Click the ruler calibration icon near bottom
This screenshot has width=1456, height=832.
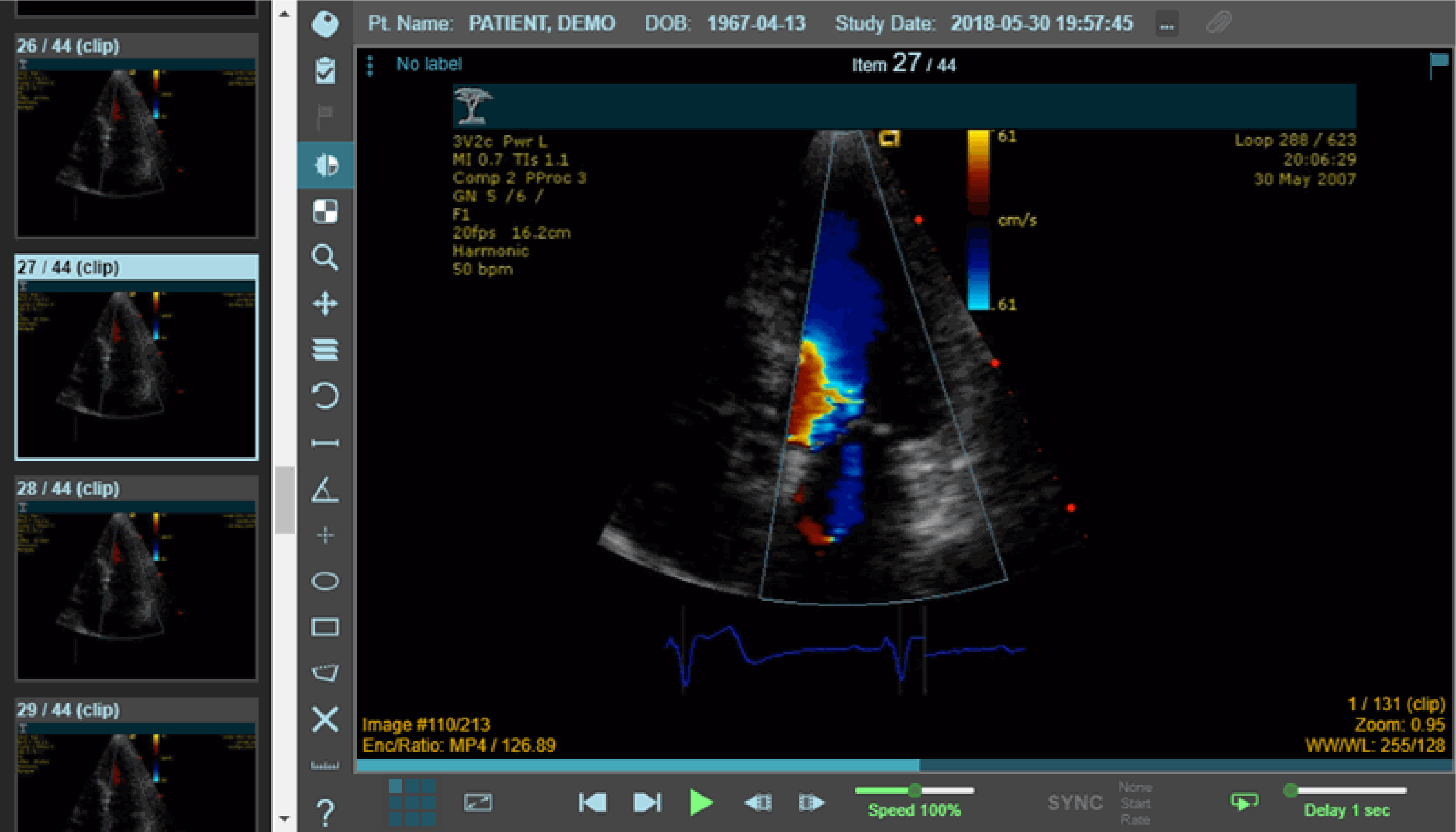[x=325, y=766]
